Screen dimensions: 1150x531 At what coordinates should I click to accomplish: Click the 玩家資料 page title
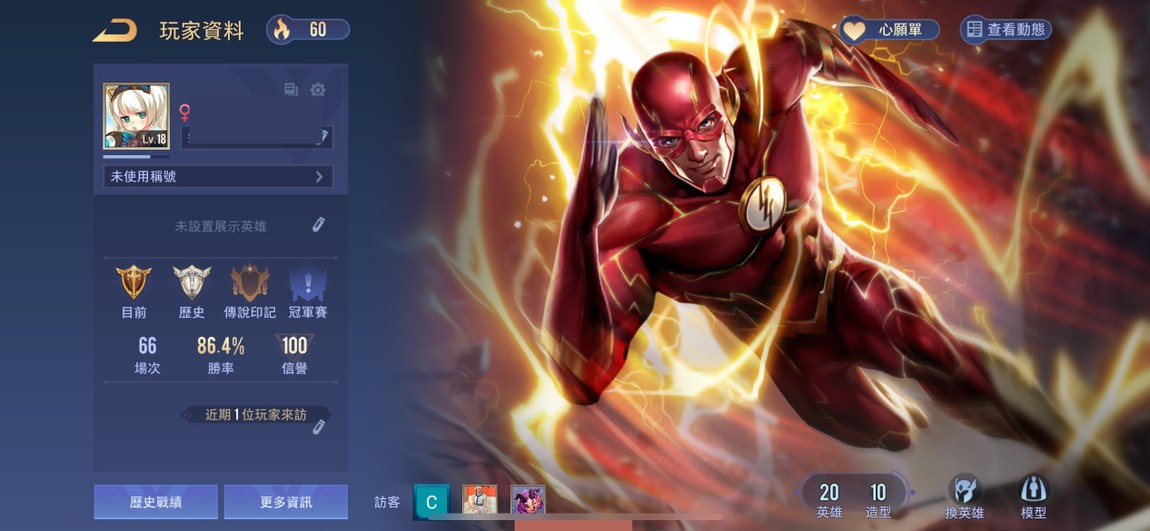pos(202,31)
